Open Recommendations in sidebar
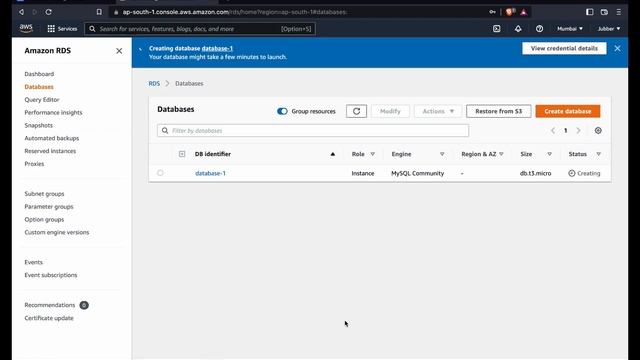Viewport: 640px width, 360px height. tap(49, 305)
